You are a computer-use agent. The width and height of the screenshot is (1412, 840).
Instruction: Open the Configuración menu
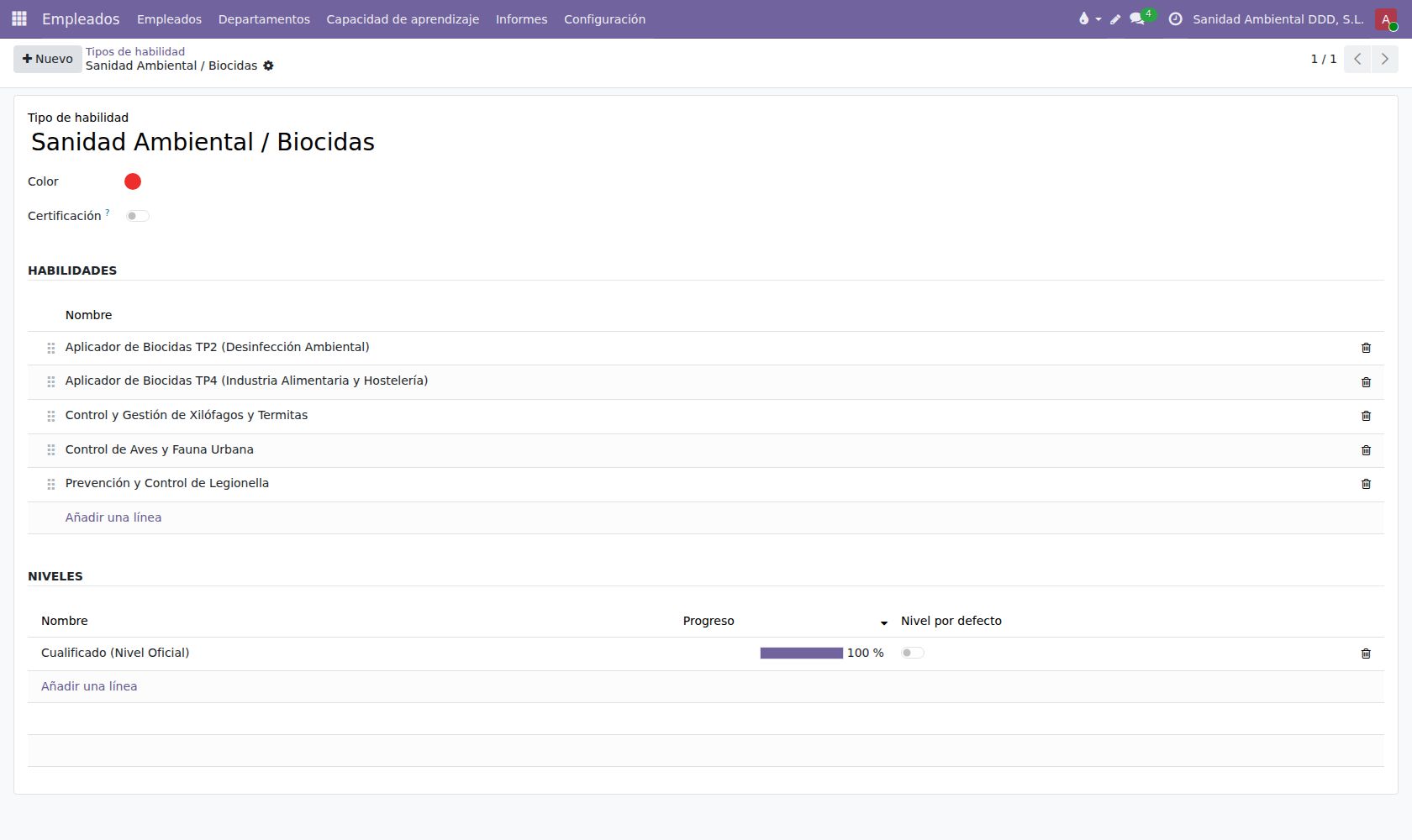point(604,19)
